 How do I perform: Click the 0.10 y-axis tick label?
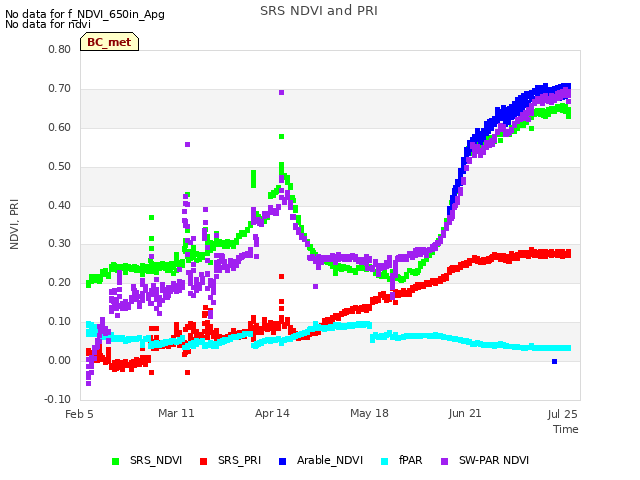pos(60,322)
